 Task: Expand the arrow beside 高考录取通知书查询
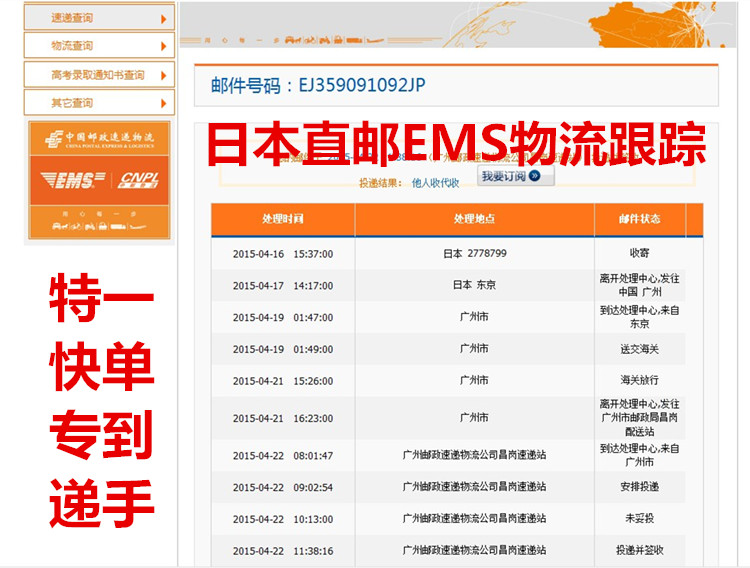pyautogui.click(x=163, y=75)
